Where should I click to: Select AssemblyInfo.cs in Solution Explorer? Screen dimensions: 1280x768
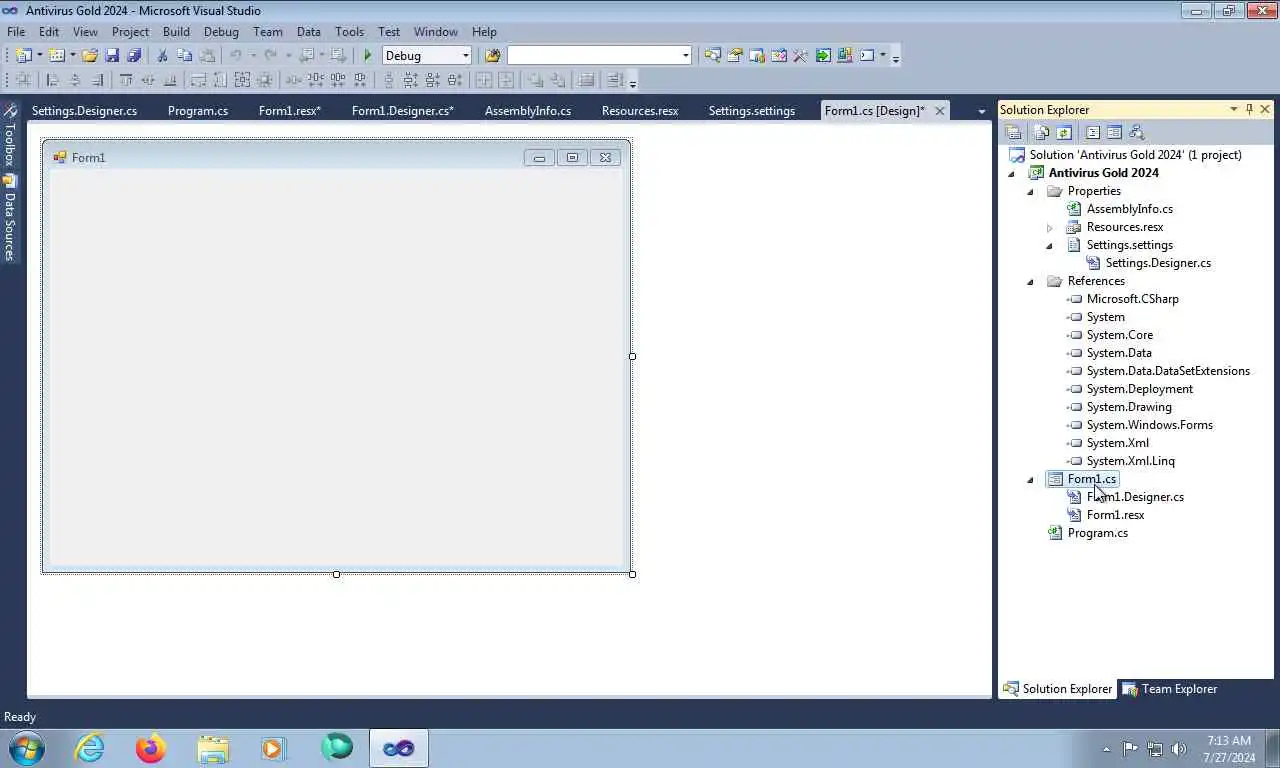tap(1129, 209)
